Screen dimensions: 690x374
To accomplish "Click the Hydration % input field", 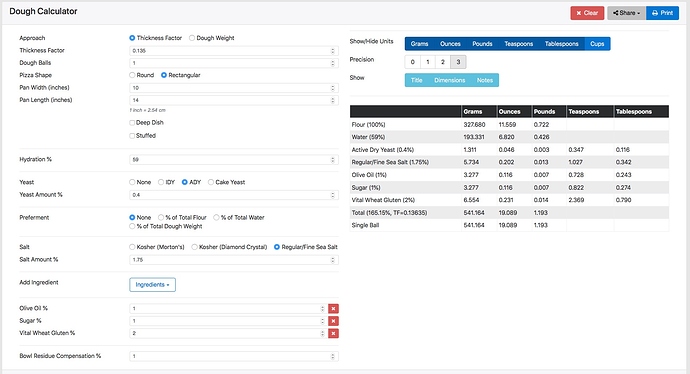I will (234, 160).
